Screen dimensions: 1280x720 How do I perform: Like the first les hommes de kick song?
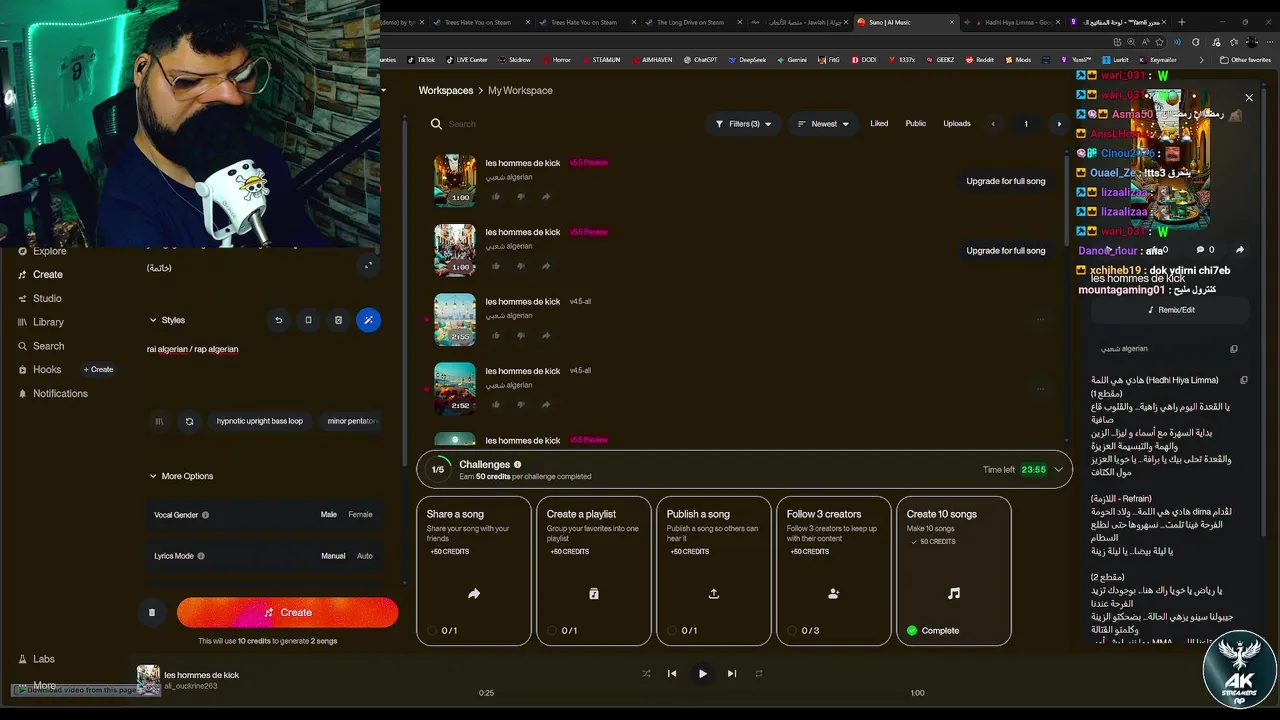coord(496,197)
